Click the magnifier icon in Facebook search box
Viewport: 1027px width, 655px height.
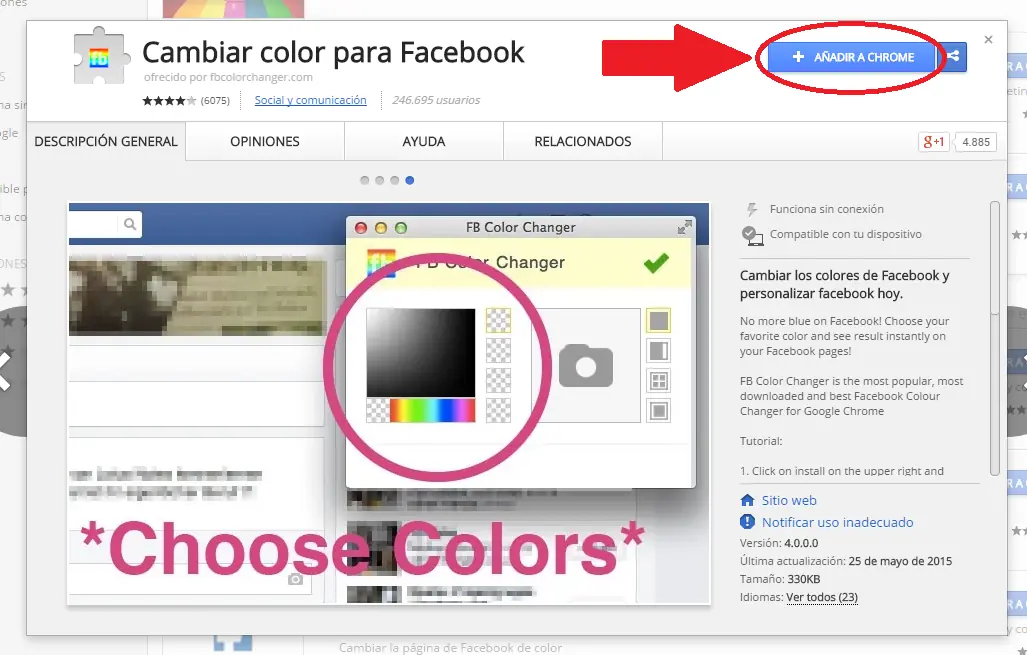pyautogui.click(x=130, y=224)
